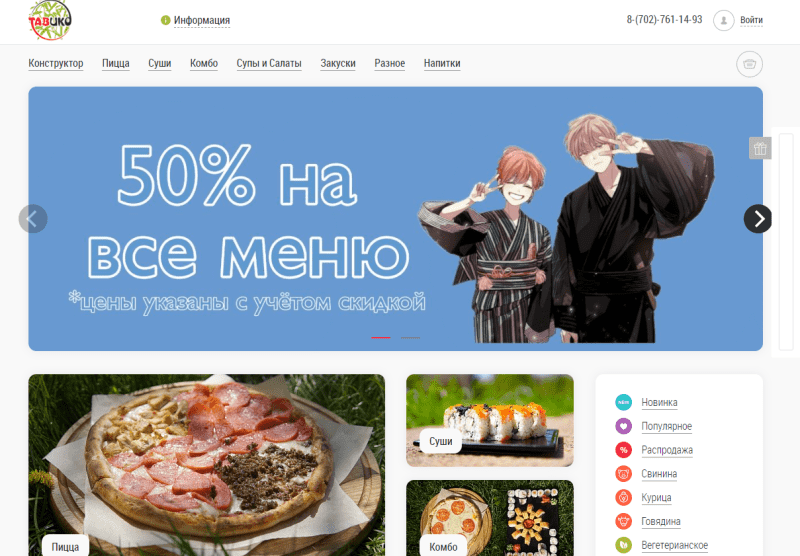Filter by Свинина link
The height and width of the screenshot is (556, 800).
[659, 474]
